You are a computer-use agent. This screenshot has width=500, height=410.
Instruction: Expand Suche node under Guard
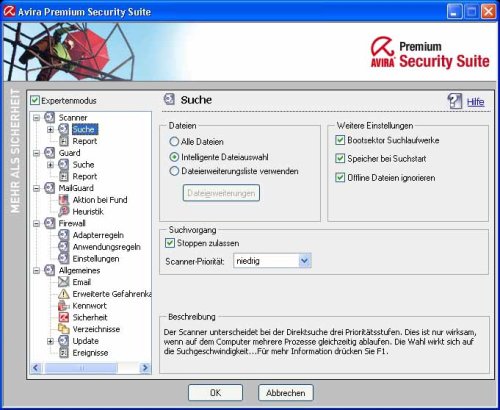(x=50, y=165)
